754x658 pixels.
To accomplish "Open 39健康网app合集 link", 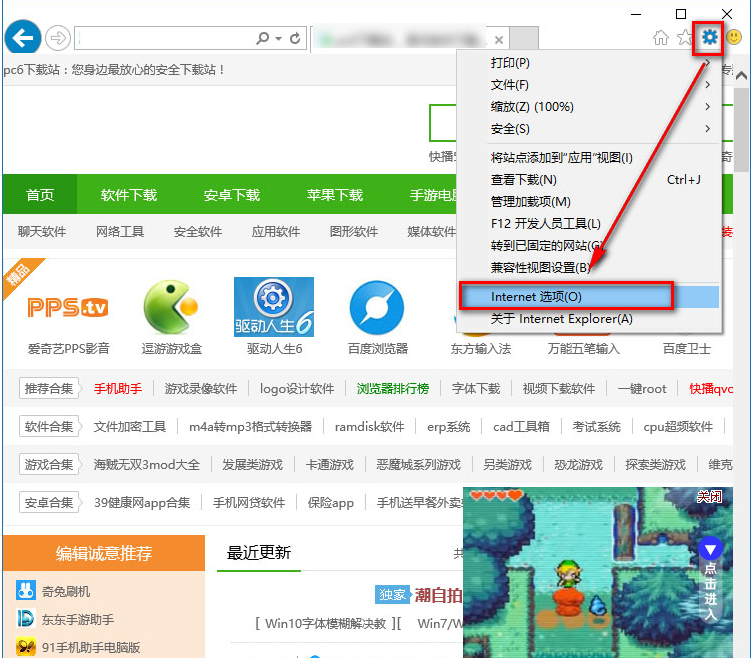I will pyautogui.click(x=142, y=503).
